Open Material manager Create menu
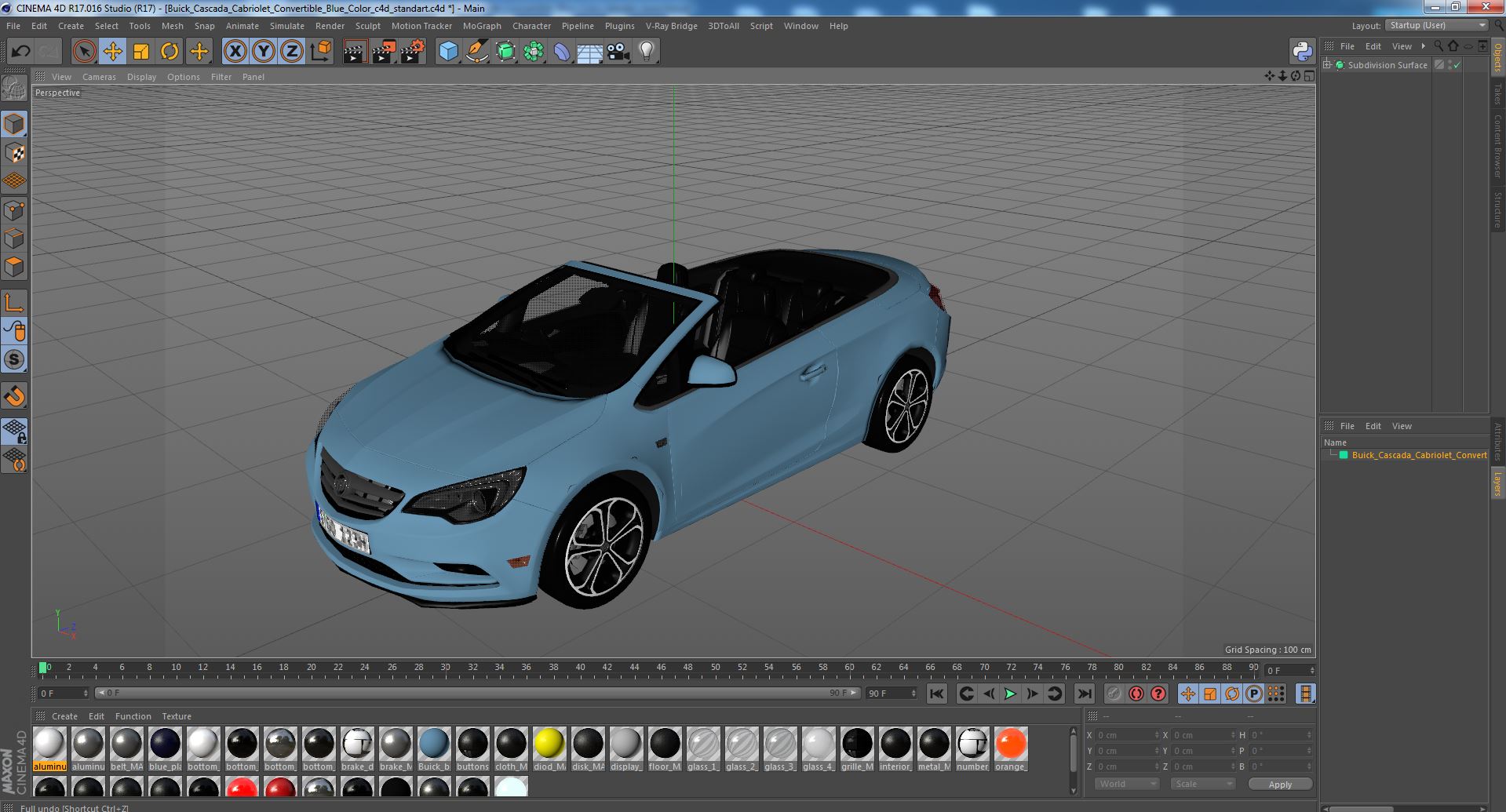This screenshot has height=812, width=1506. tap(64, 716)
